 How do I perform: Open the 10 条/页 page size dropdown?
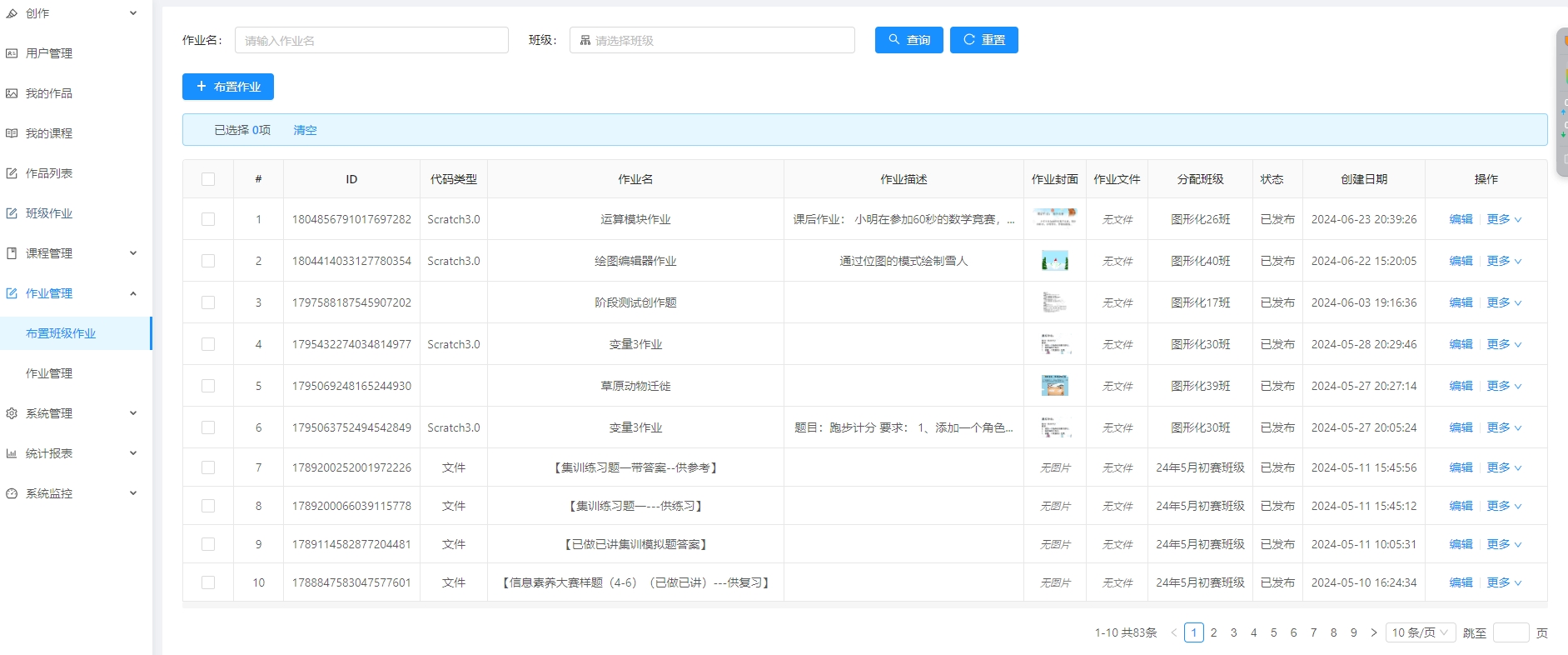1421,632
